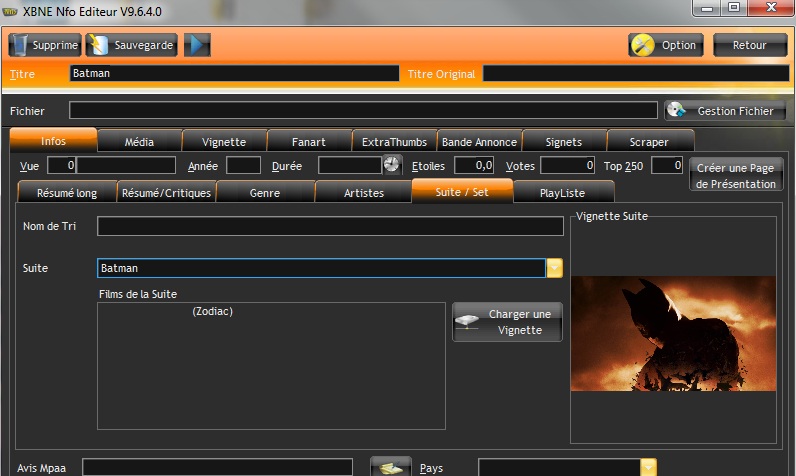
Task: Open the Artistes sub-tab
Action: pyautogui.click(x=363, y=192)
